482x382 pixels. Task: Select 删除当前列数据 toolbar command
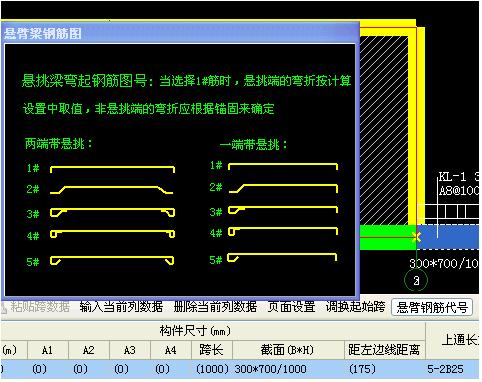point(215,306)
